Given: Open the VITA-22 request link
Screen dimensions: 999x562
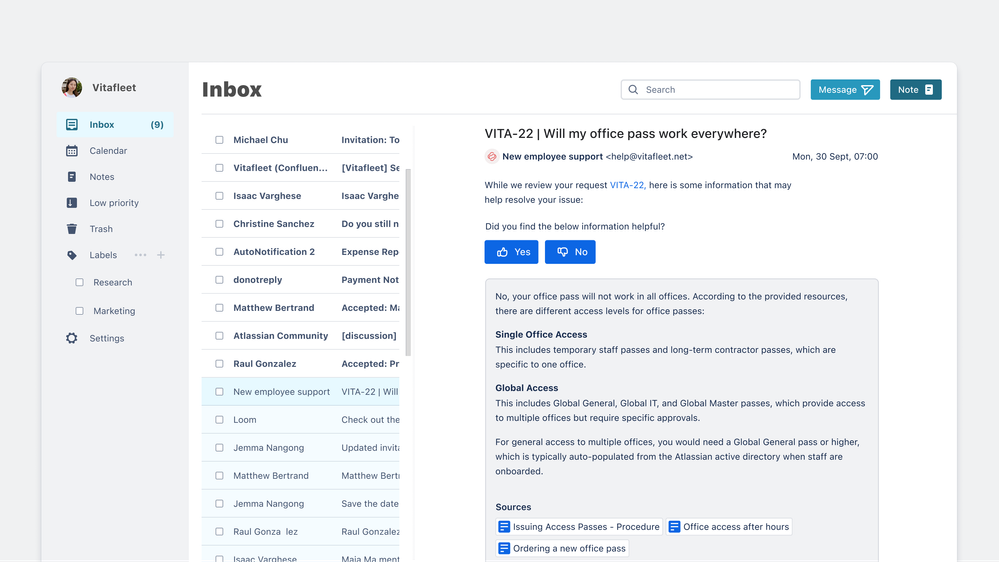Looking at the screenshot, I should (x=628, y=185).
